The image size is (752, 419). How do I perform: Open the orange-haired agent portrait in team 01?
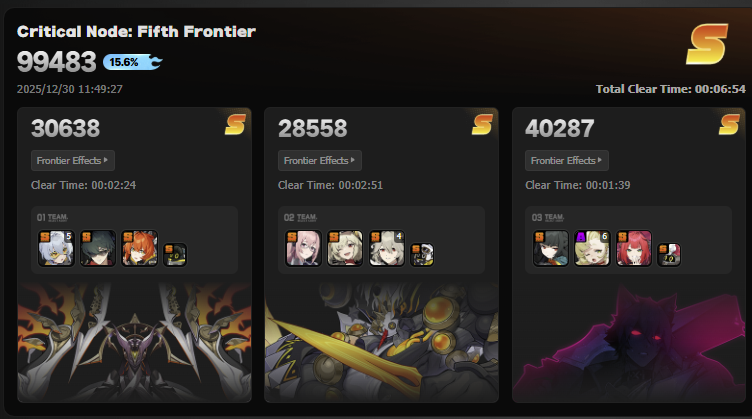[x=140, y=248]
